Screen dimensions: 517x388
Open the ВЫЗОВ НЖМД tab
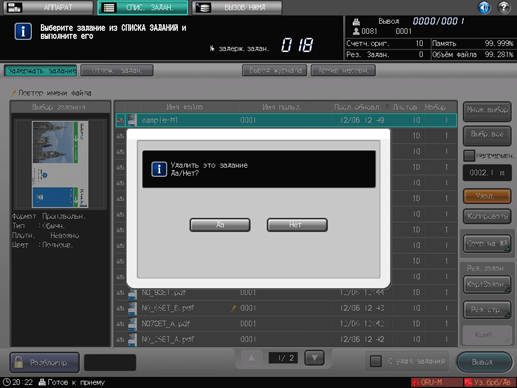[x=237, y=7]
